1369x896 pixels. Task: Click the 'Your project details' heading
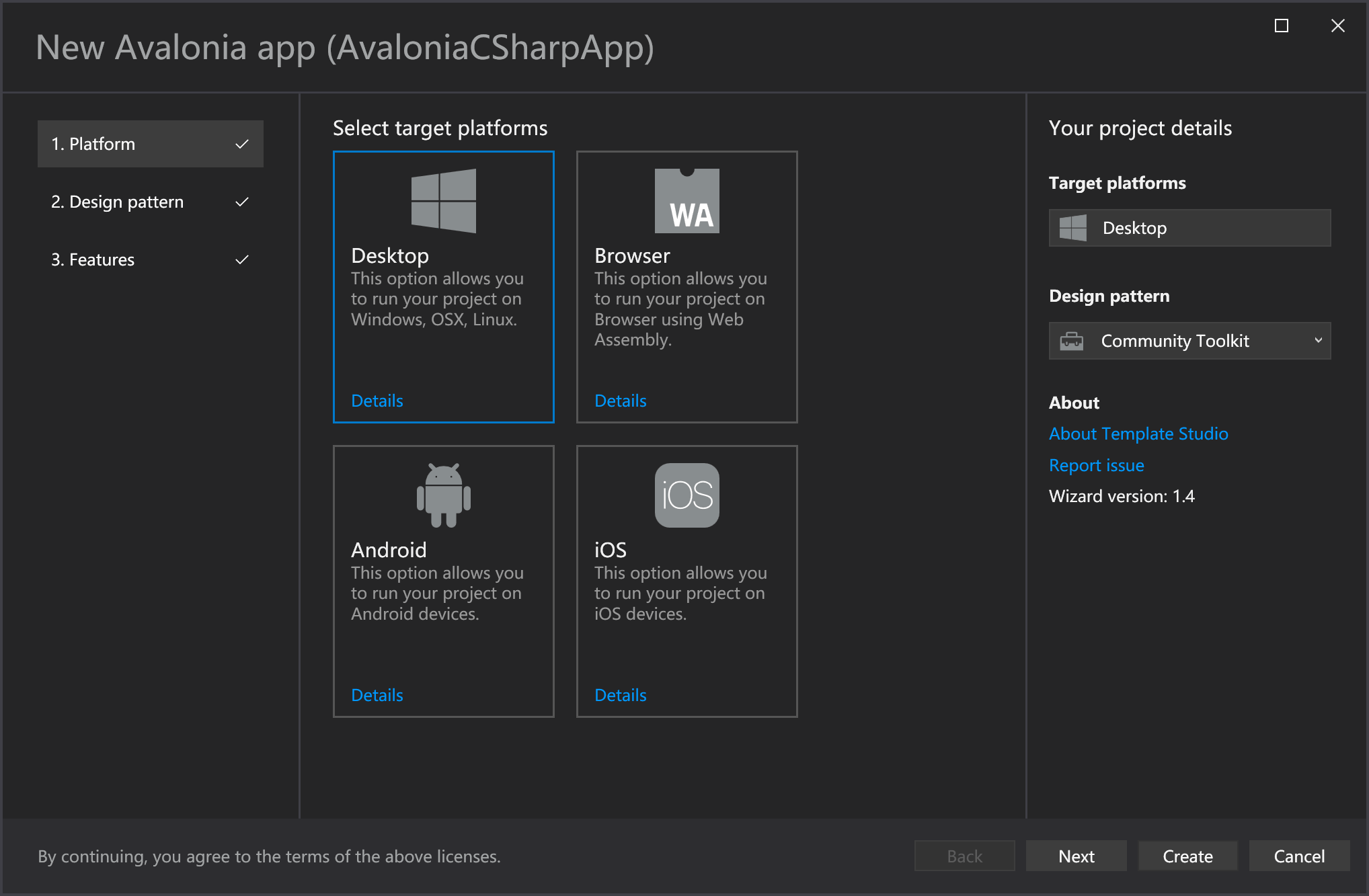(x=1140, y=128)
